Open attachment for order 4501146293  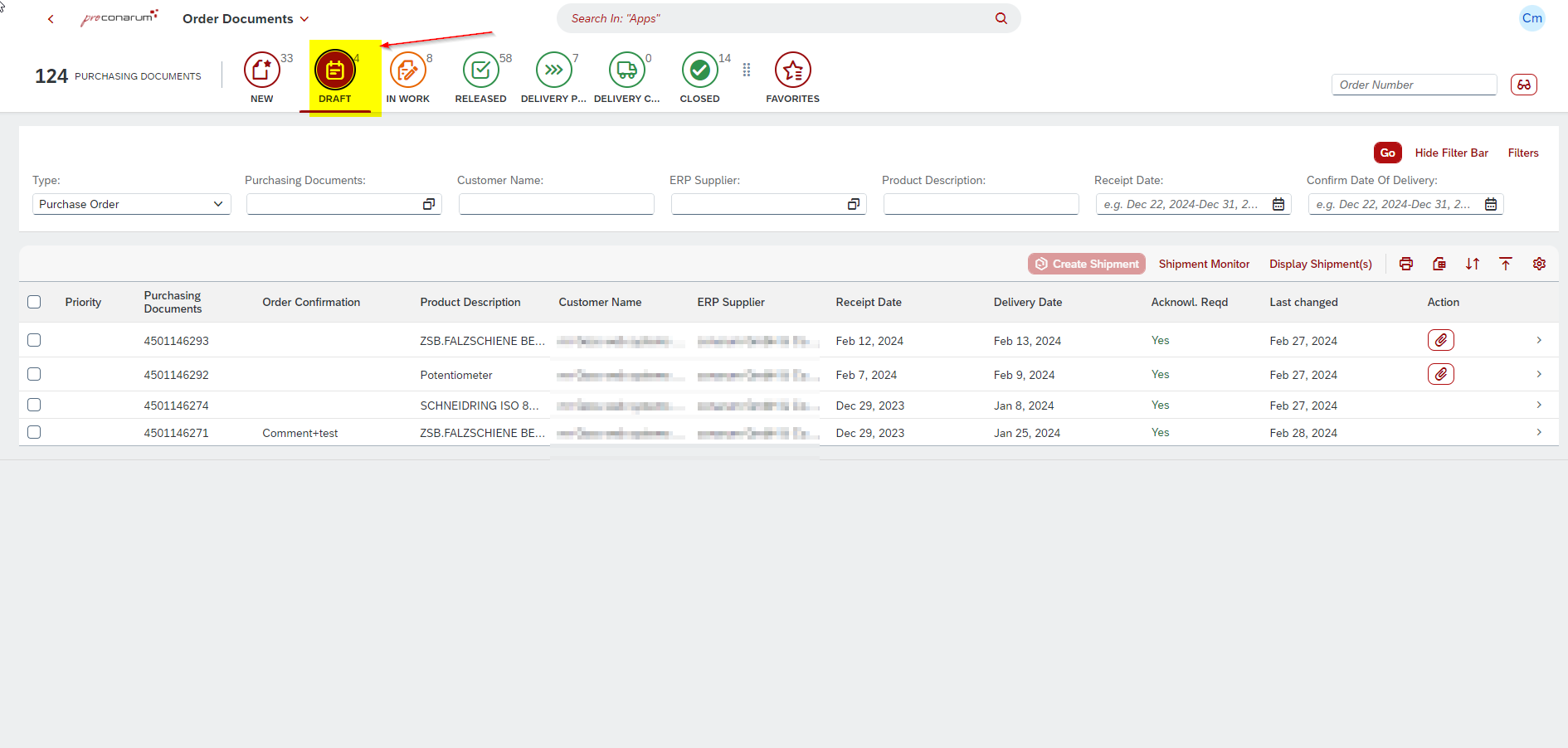[1440, 340]
